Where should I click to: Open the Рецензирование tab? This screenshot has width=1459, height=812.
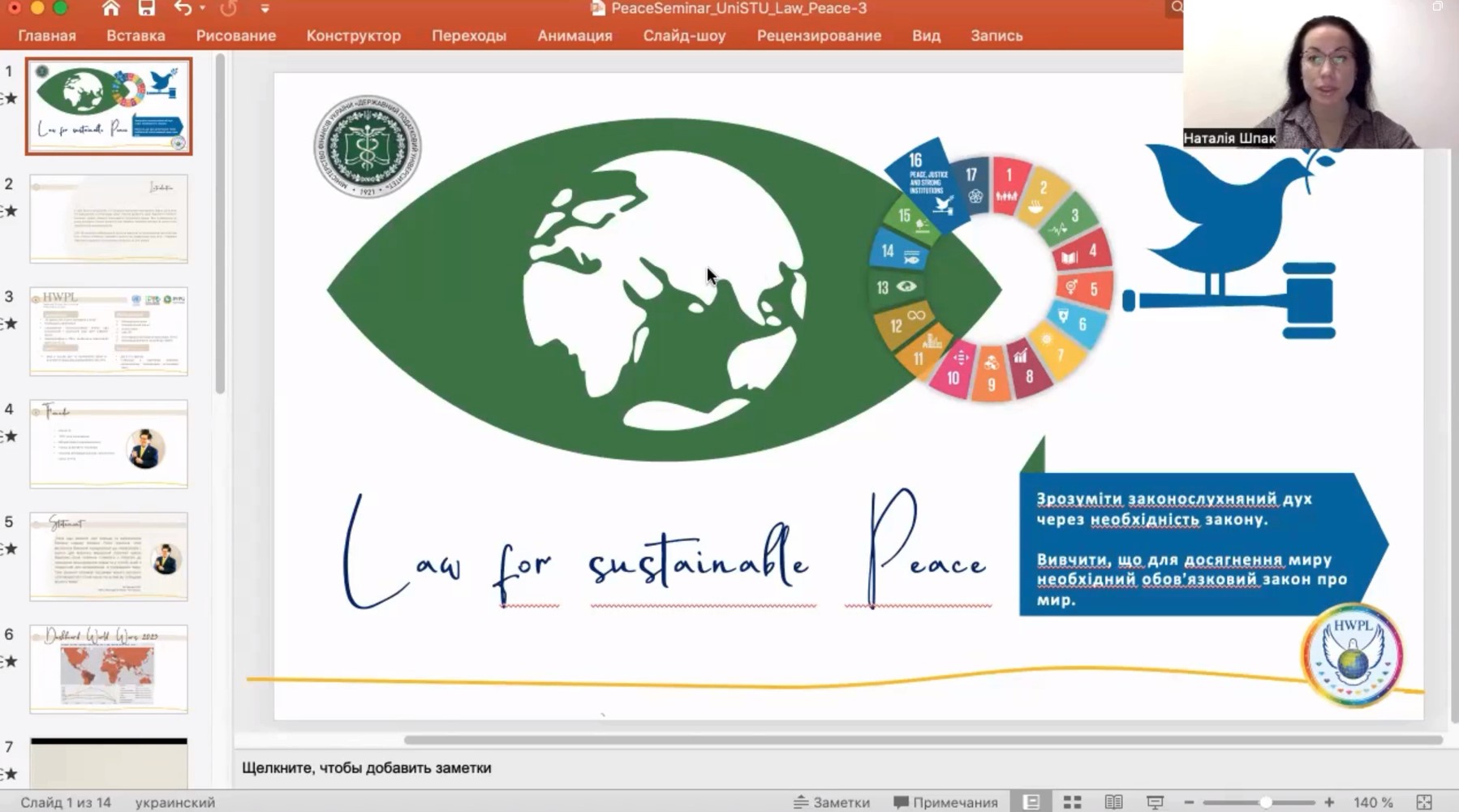819,36
